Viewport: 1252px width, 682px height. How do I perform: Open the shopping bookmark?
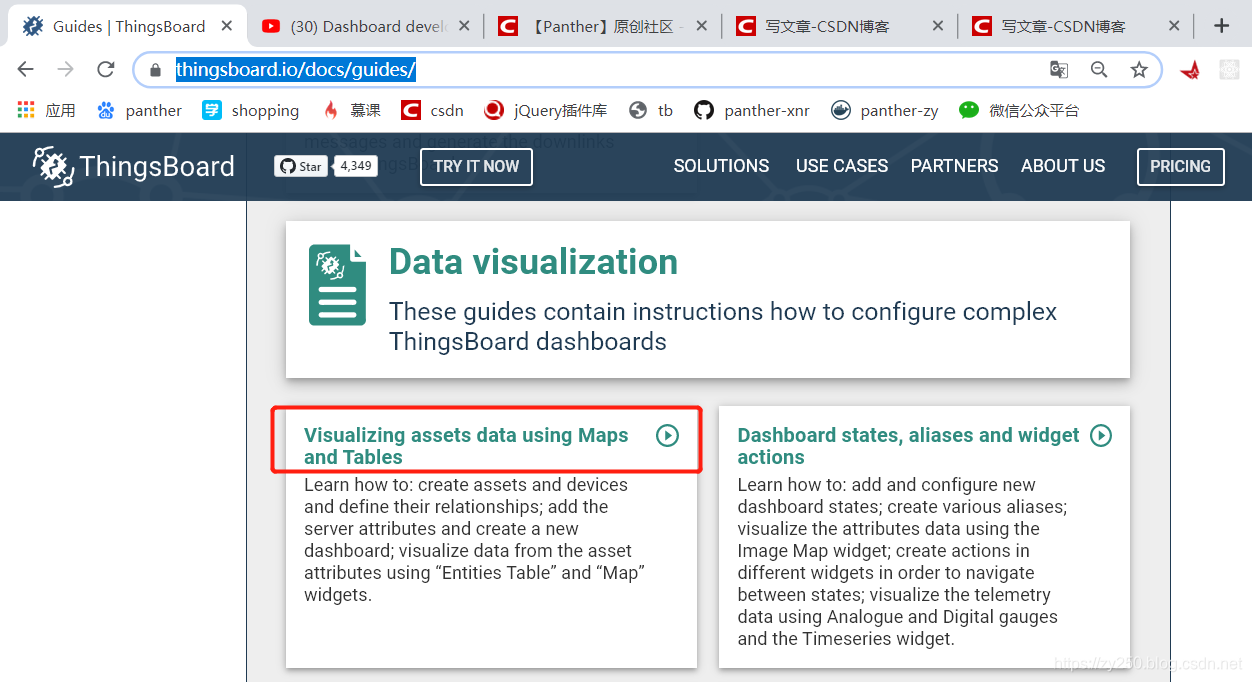click(251, 110)
